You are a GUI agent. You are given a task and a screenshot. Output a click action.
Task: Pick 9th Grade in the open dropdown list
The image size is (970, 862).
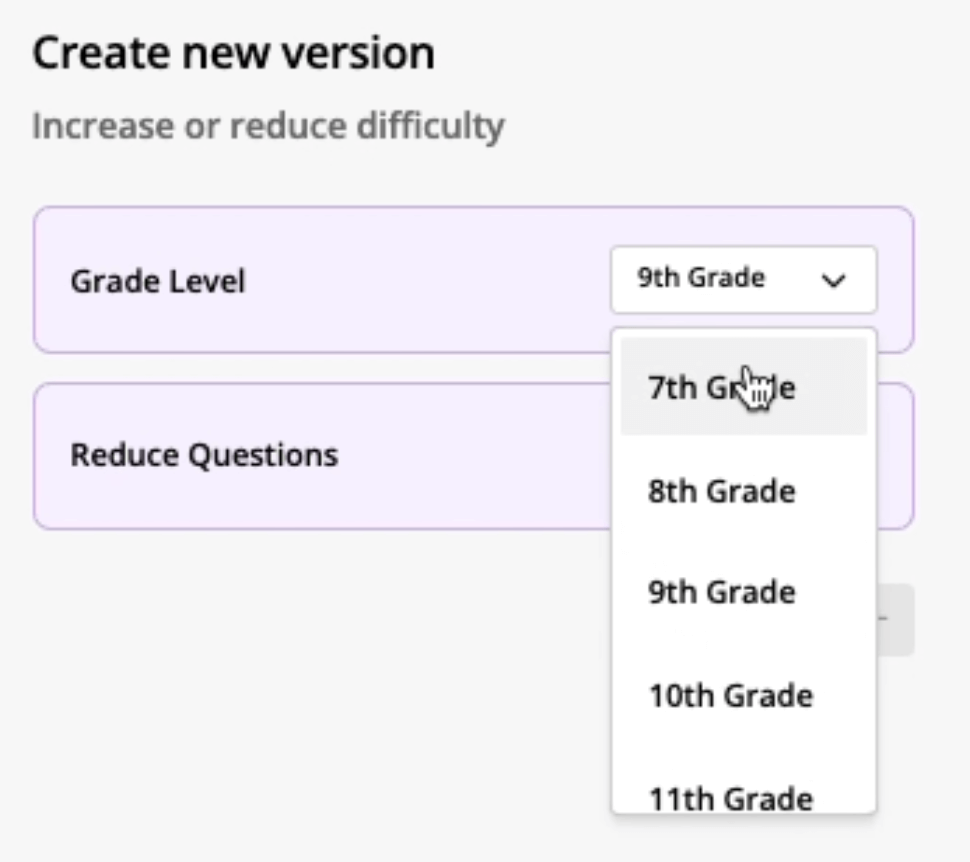coord(722,592)
